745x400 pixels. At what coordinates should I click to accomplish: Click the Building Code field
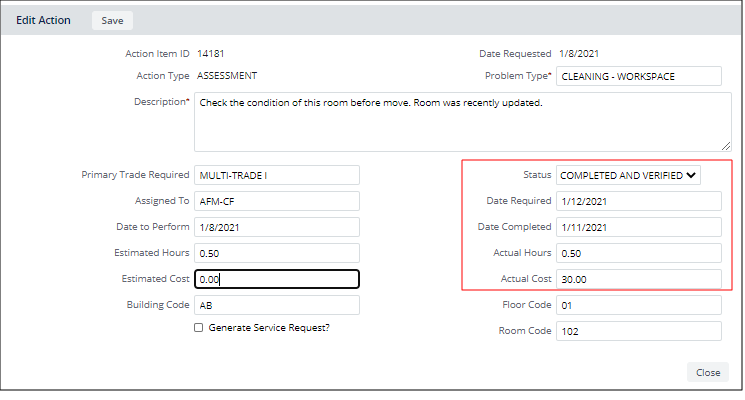coord(276,305)
